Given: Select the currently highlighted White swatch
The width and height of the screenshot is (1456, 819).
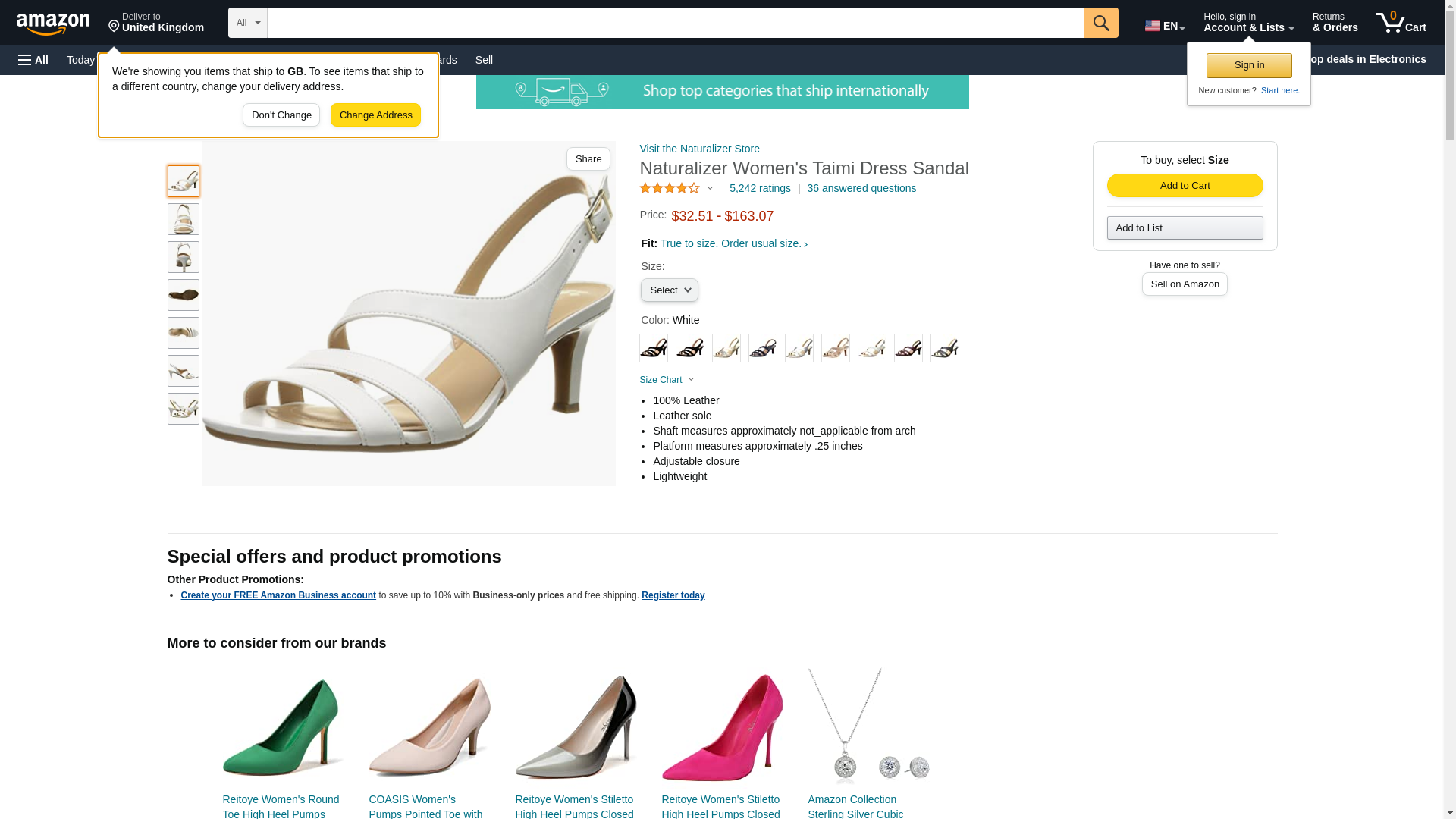Looking at the screenshot, I should tap(872, 348).
